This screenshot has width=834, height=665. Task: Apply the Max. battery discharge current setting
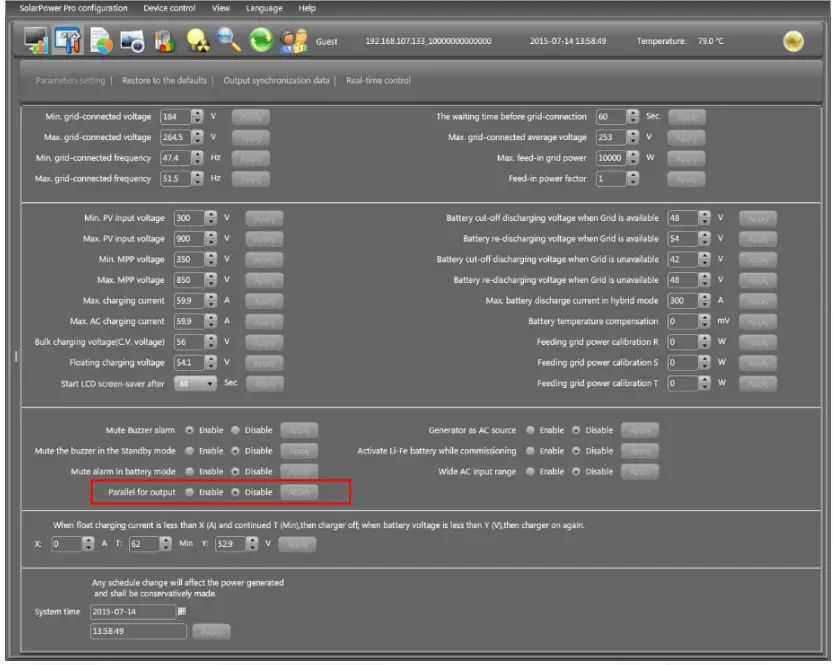point(758,301)
